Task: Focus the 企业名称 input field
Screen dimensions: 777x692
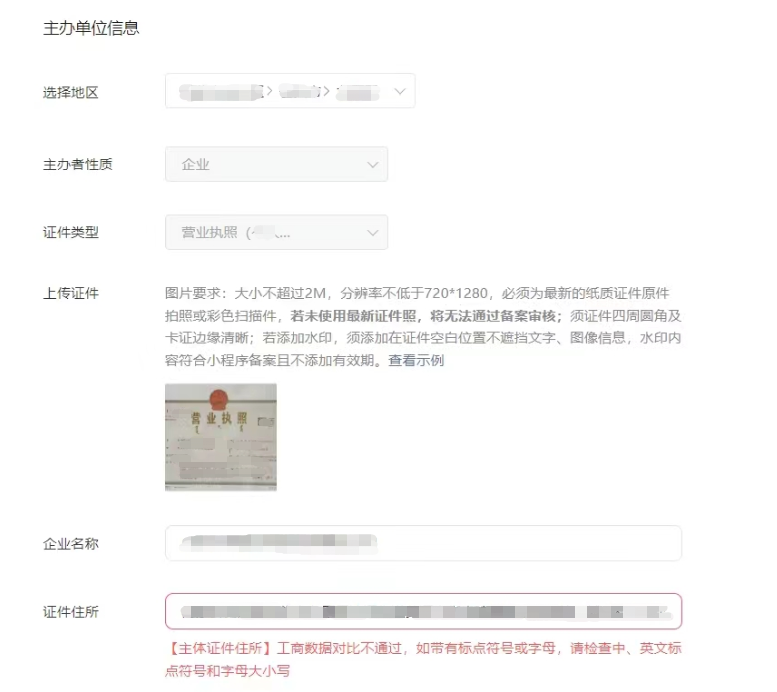Action: coord(423,543)
